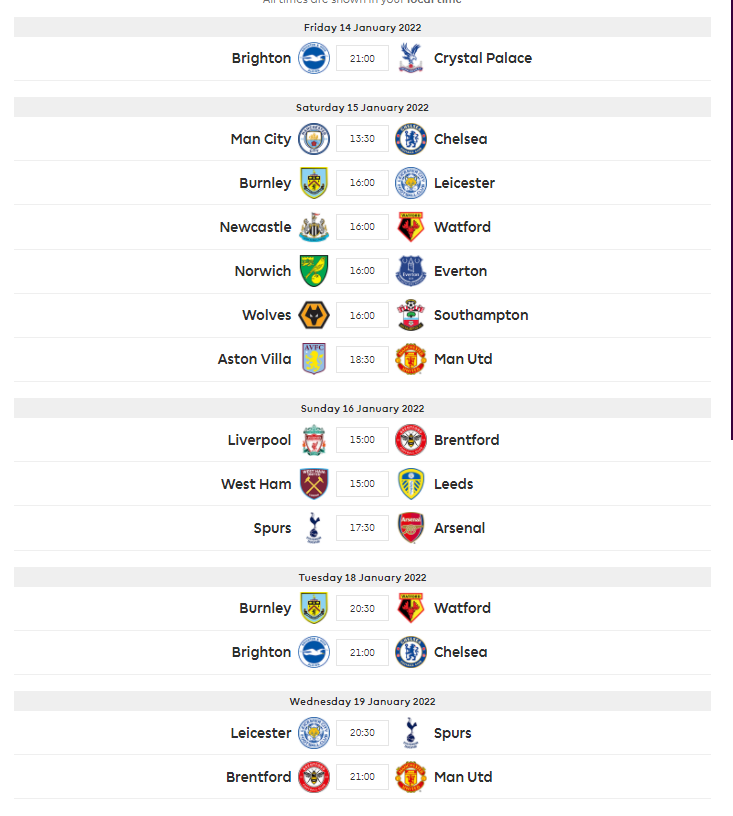Click Brighton name in Friday fixture
Screen dimensions: 733x816
click(x=261, y=58)
